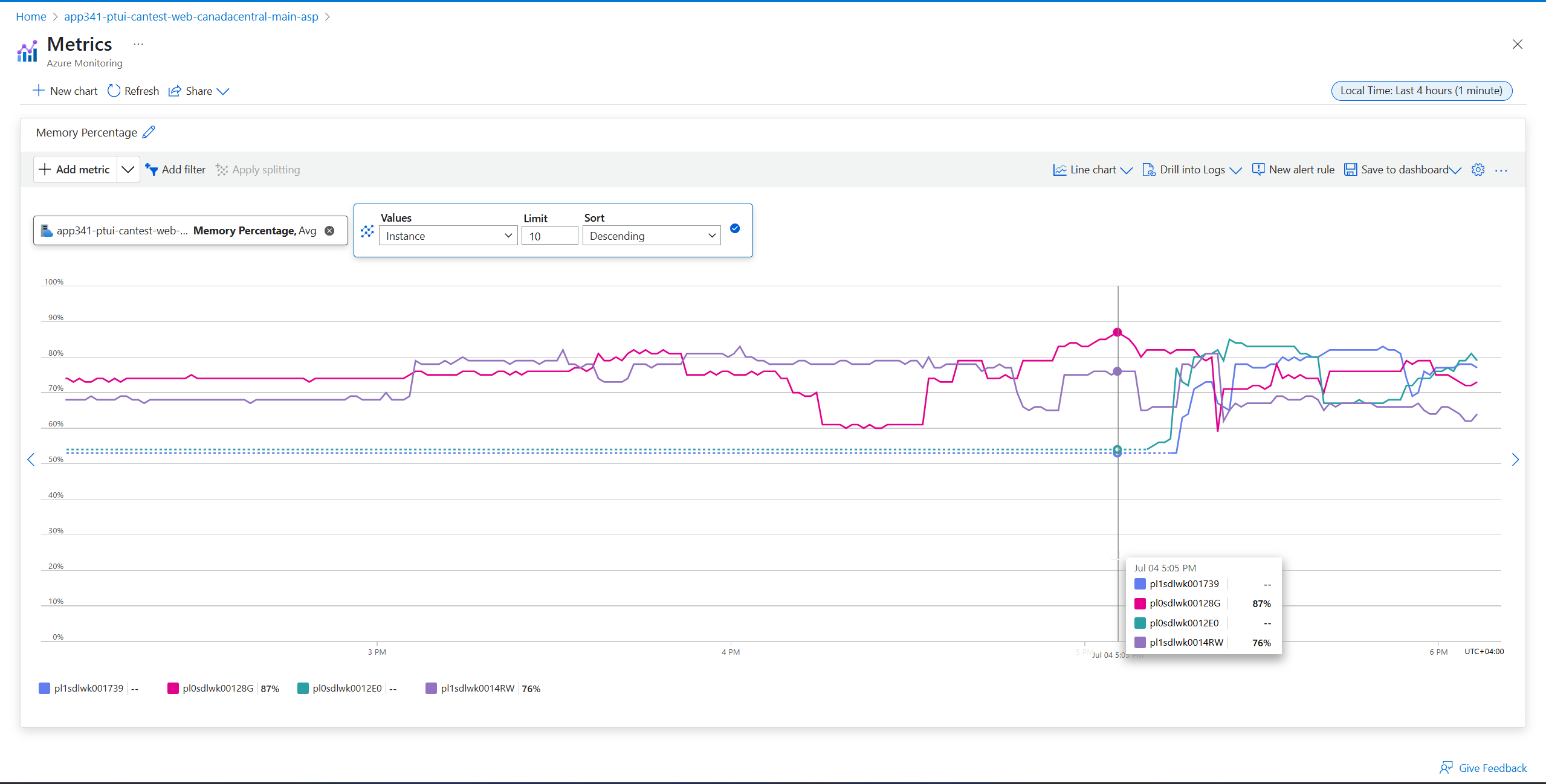Open chart settings gear icon
This screenshot has width=1546, height=784.
(x=1478, y=170)
